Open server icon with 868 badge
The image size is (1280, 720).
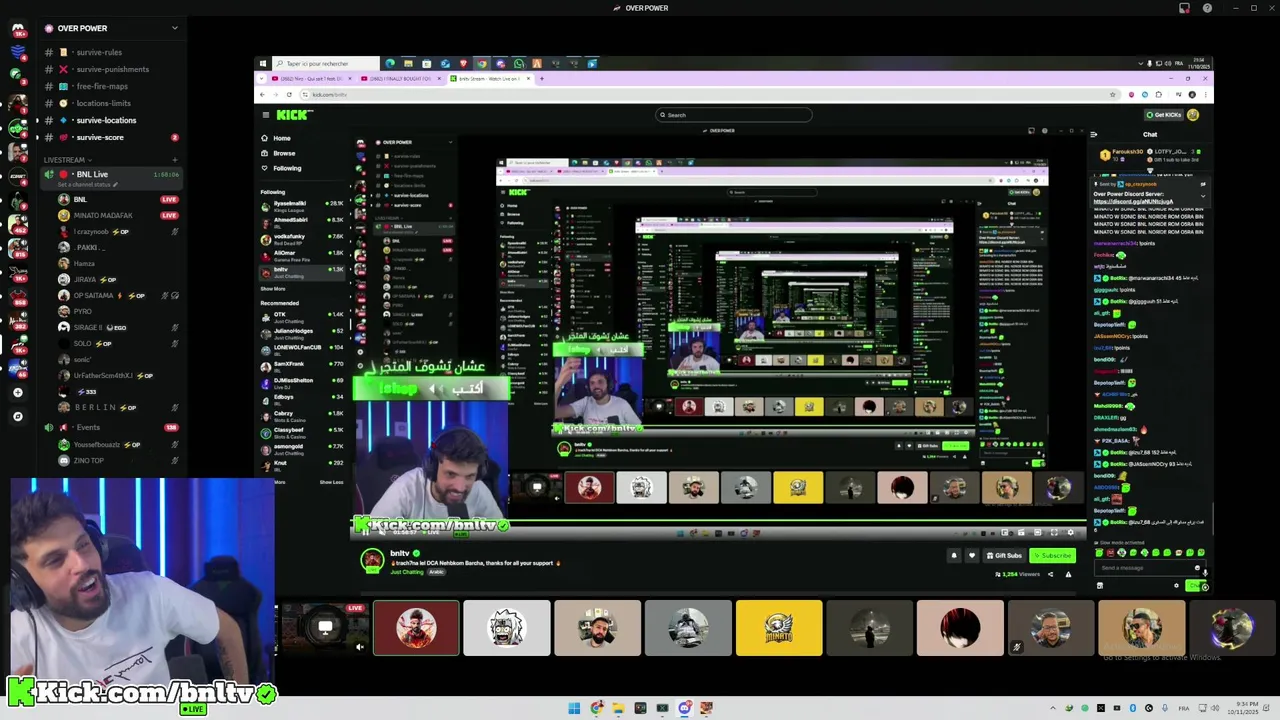(x=17, y=297)
